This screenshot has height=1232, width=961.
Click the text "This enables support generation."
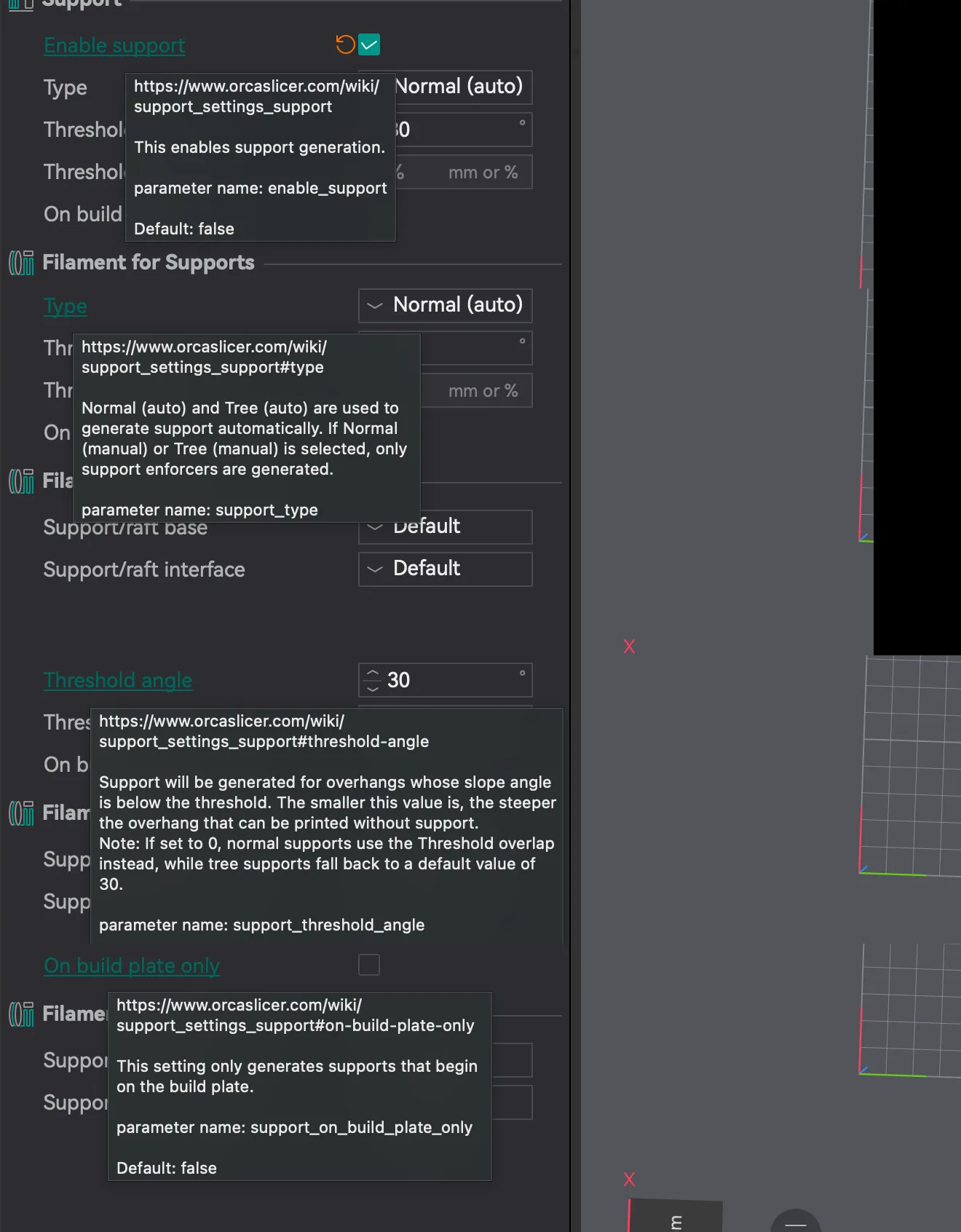point(259,147)
